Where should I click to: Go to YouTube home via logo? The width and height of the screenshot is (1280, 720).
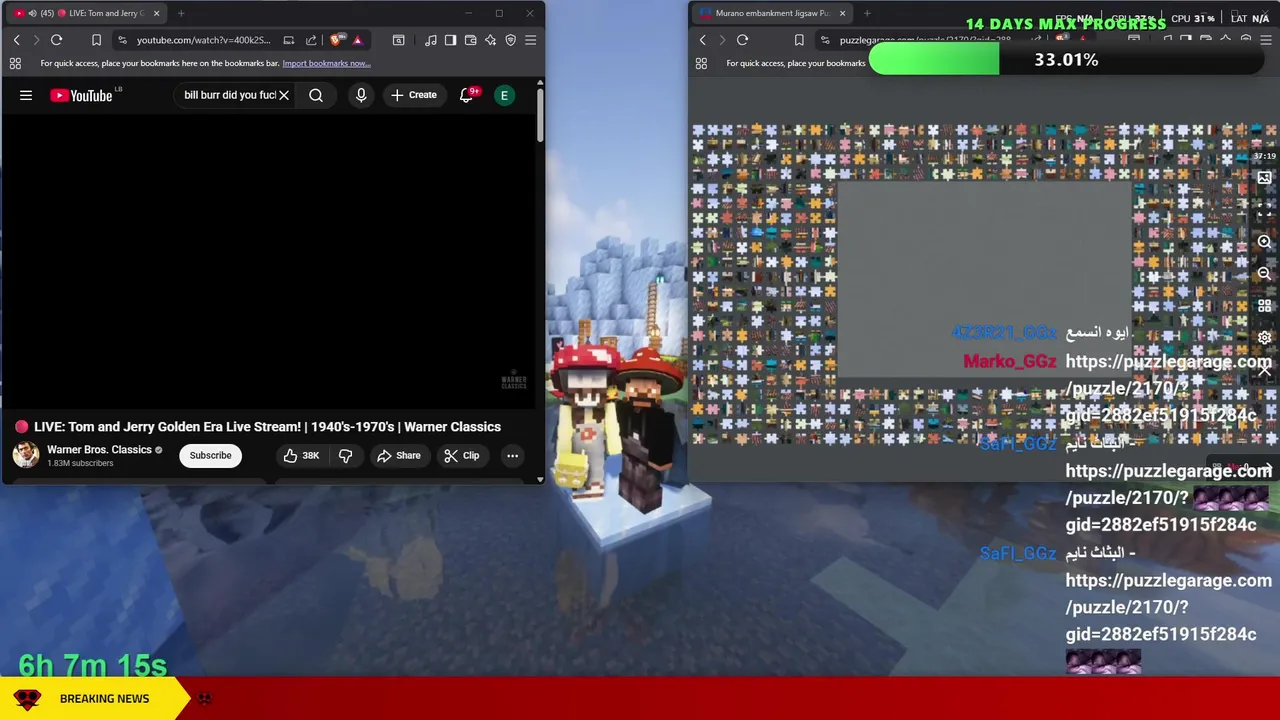click(81, 95)
